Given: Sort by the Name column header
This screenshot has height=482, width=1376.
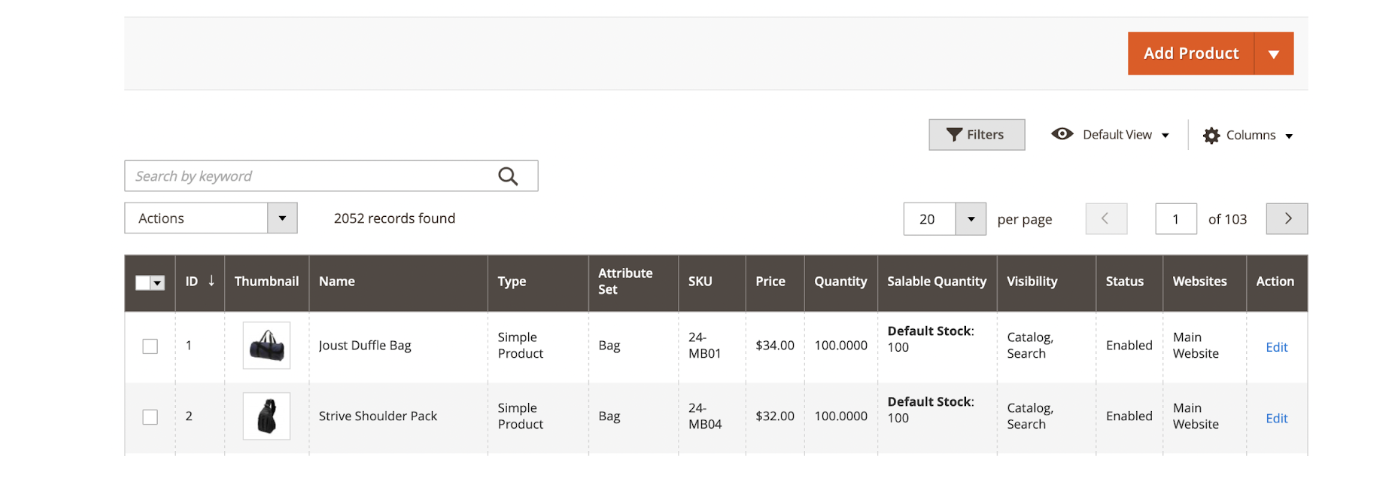Looking at the screenshot, I should tap(398, 281).
